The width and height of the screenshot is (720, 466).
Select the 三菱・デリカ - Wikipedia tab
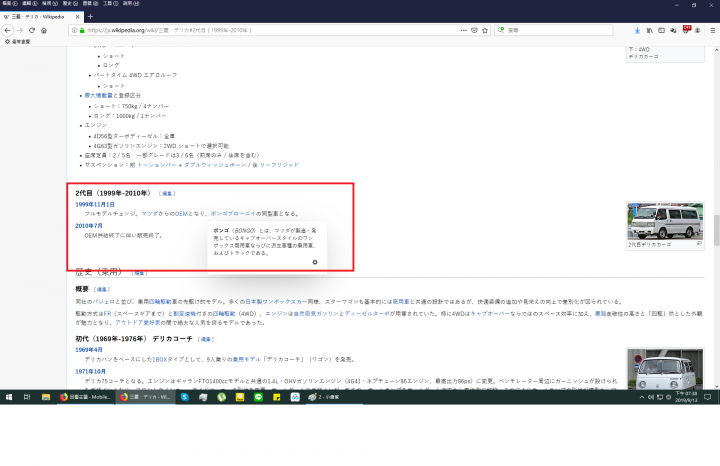click(x=41, y=17)
